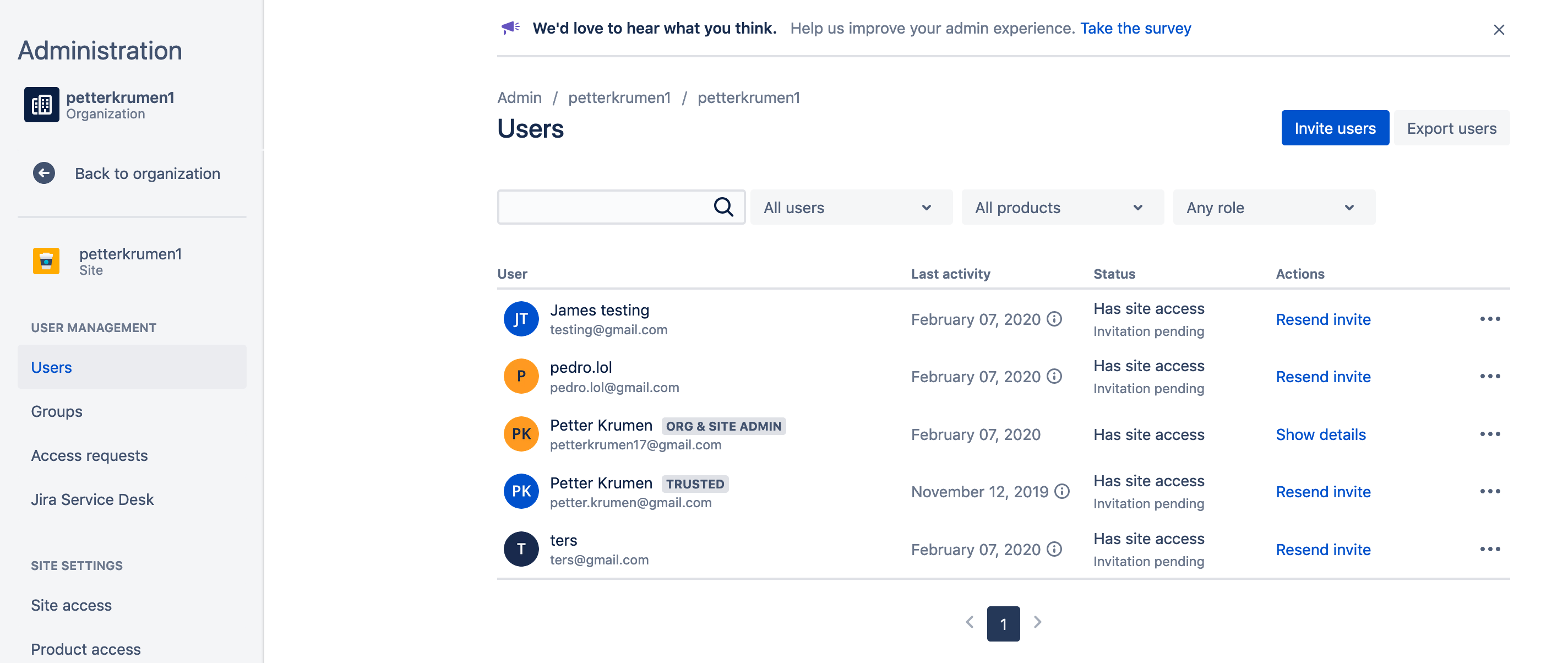Click the PK avatar of Petter Krumen admin
This screenshot has height=663, width=1568.
tap(521, 433)
